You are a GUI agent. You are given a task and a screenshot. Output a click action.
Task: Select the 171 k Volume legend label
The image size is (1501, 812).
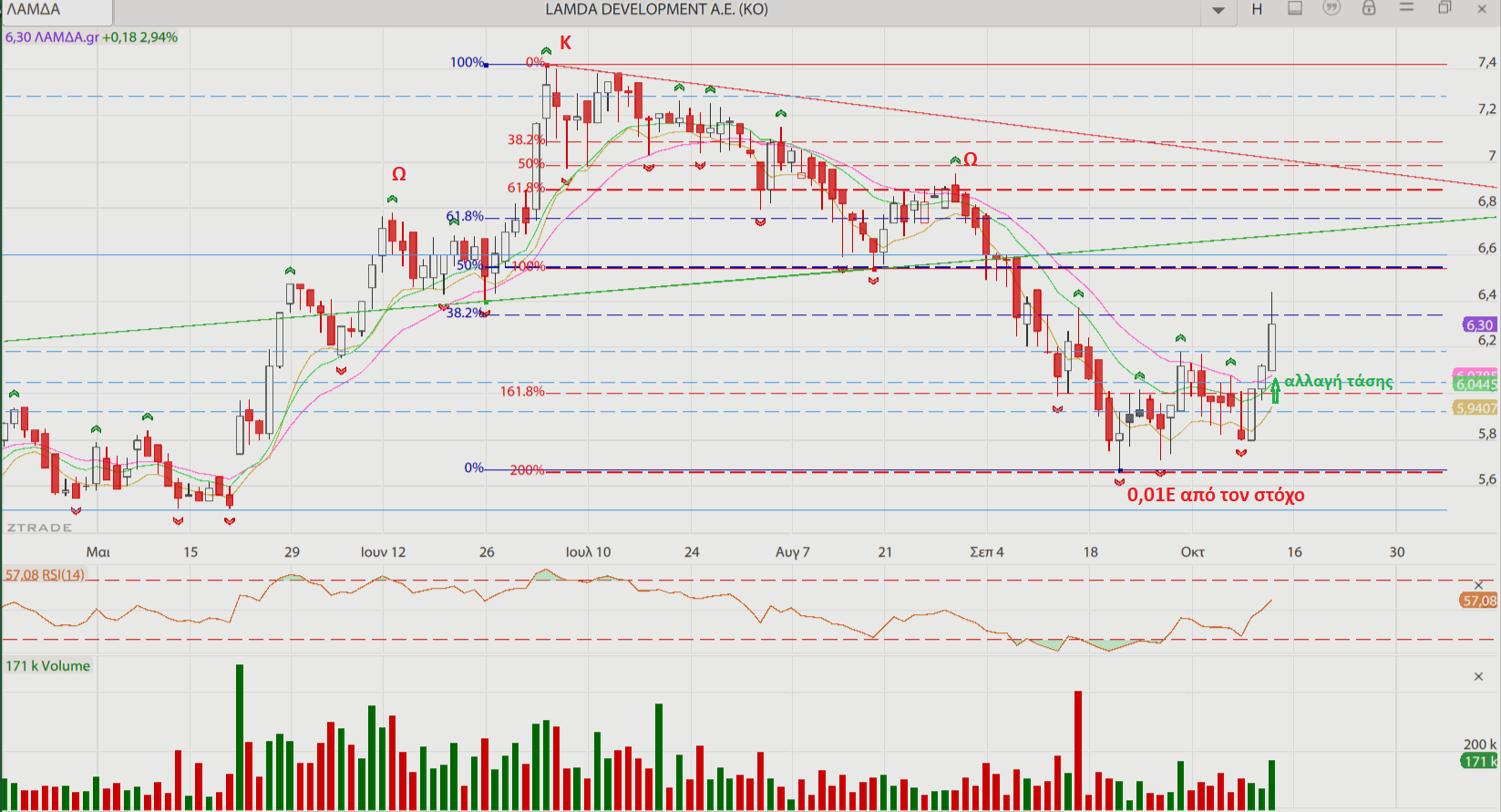point(48,666)
